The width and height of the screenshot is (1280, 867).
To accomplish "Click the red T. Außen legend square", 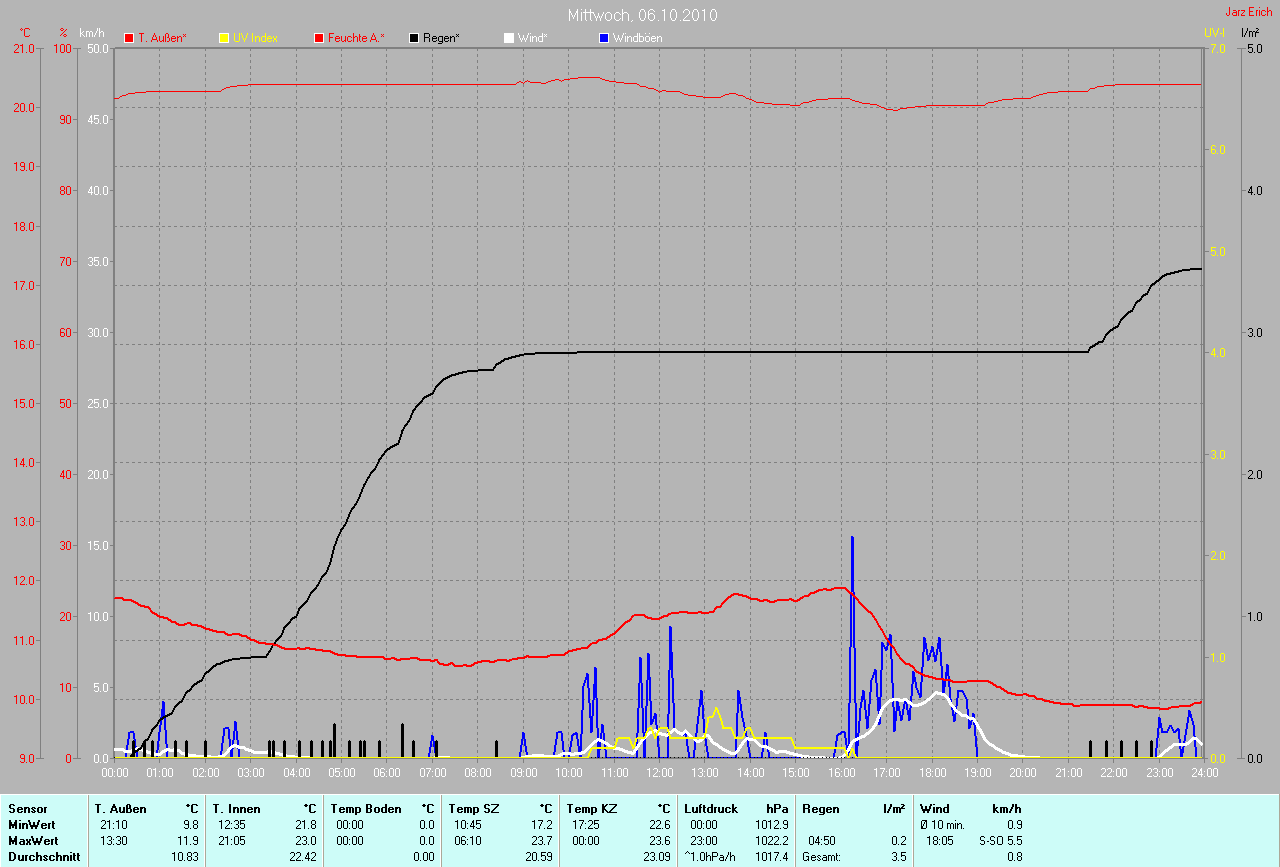I will coord(129,38).
